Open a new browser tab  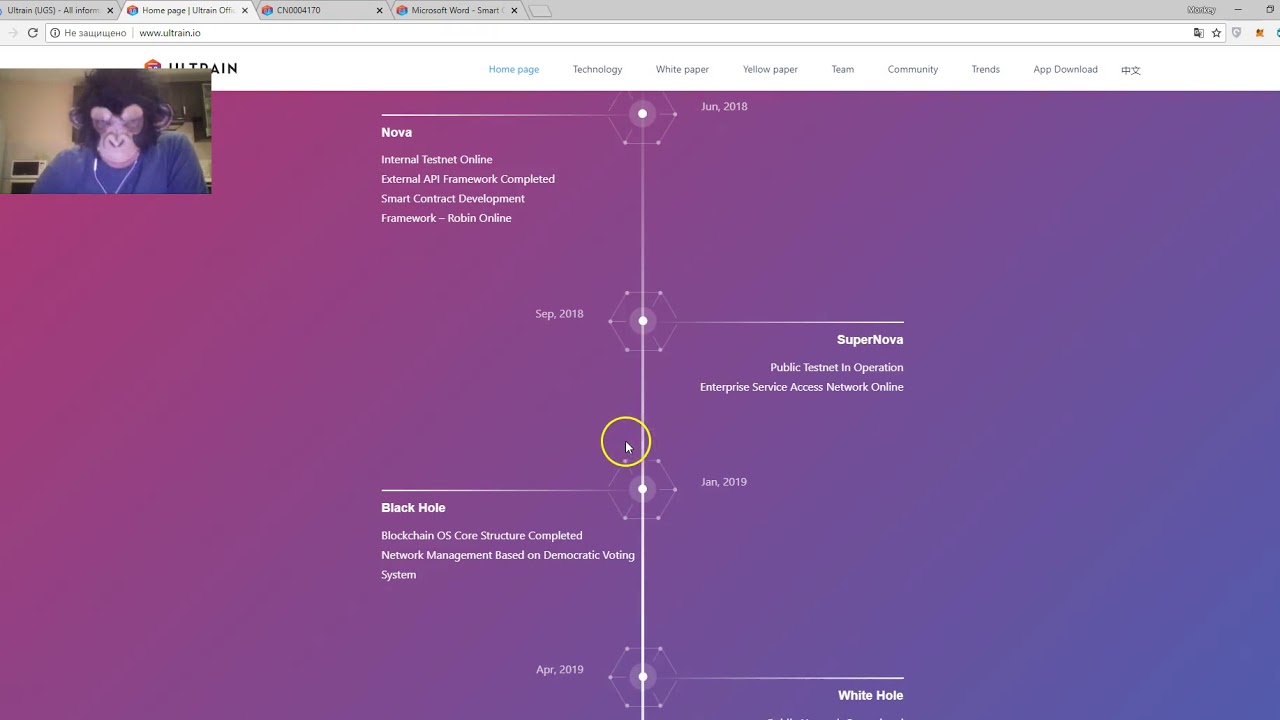[x=540, y=11]
